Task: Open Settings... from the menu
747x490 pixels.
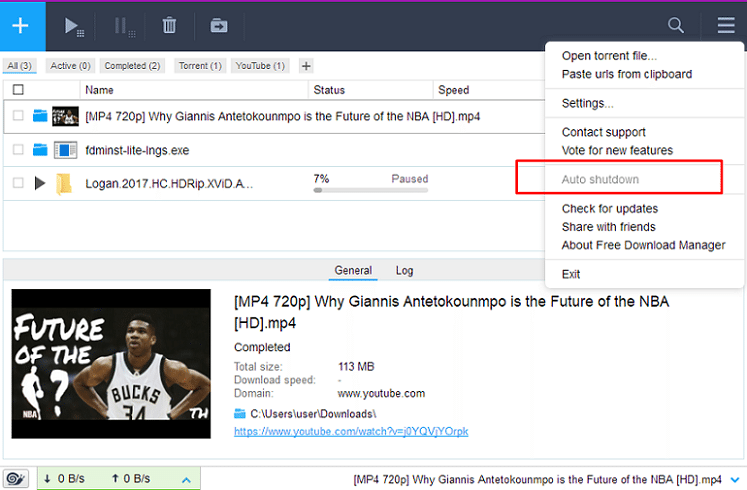Action: [x=587, y=103]
